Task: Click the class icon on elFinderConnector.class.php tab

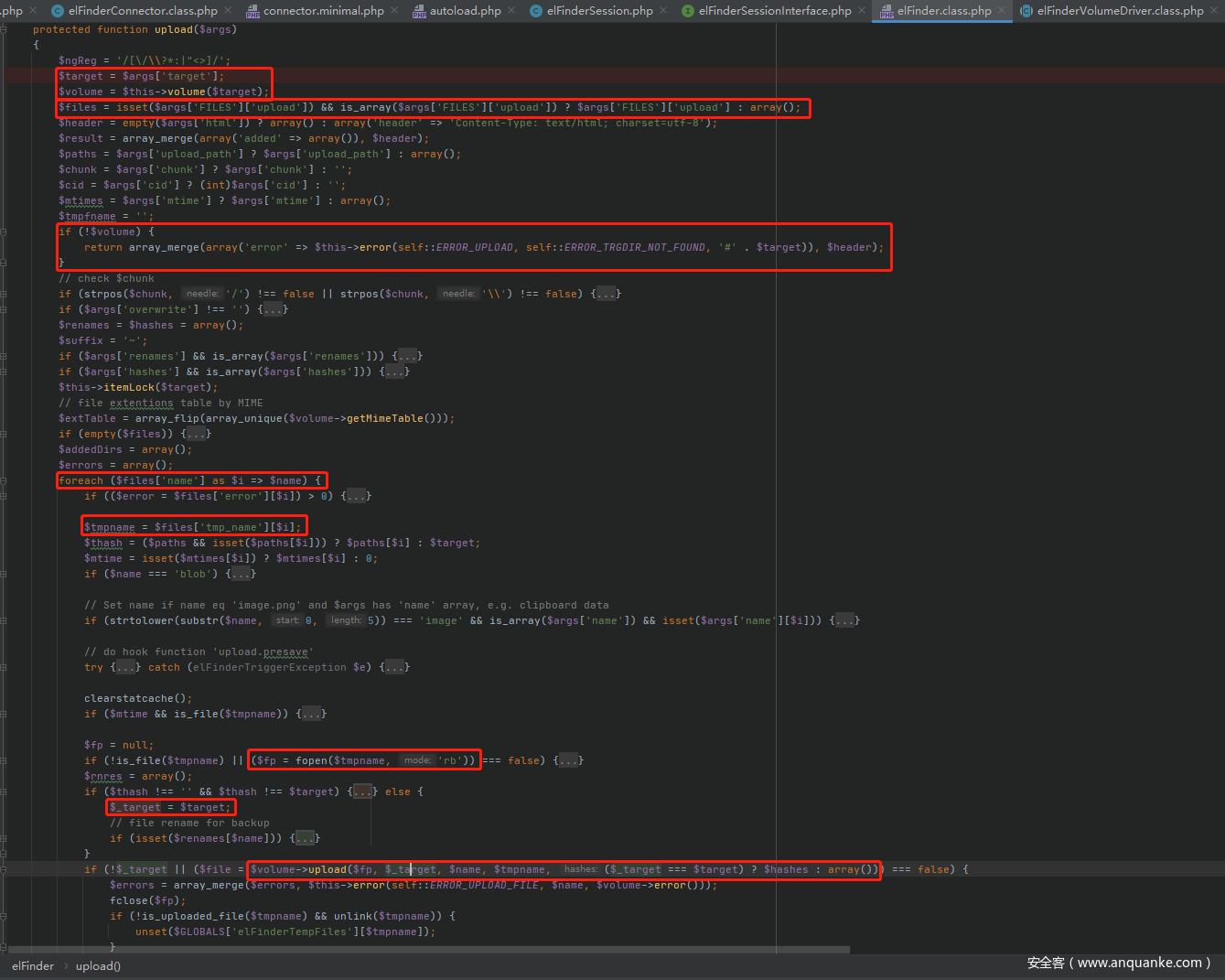Action: pos(58,11)
